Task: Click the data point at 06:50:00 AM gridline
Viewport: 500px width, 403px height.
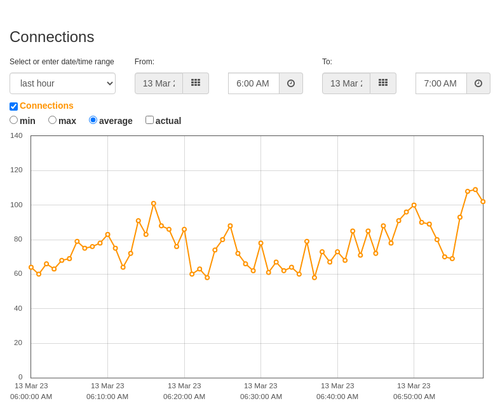Action: (414, 205)
